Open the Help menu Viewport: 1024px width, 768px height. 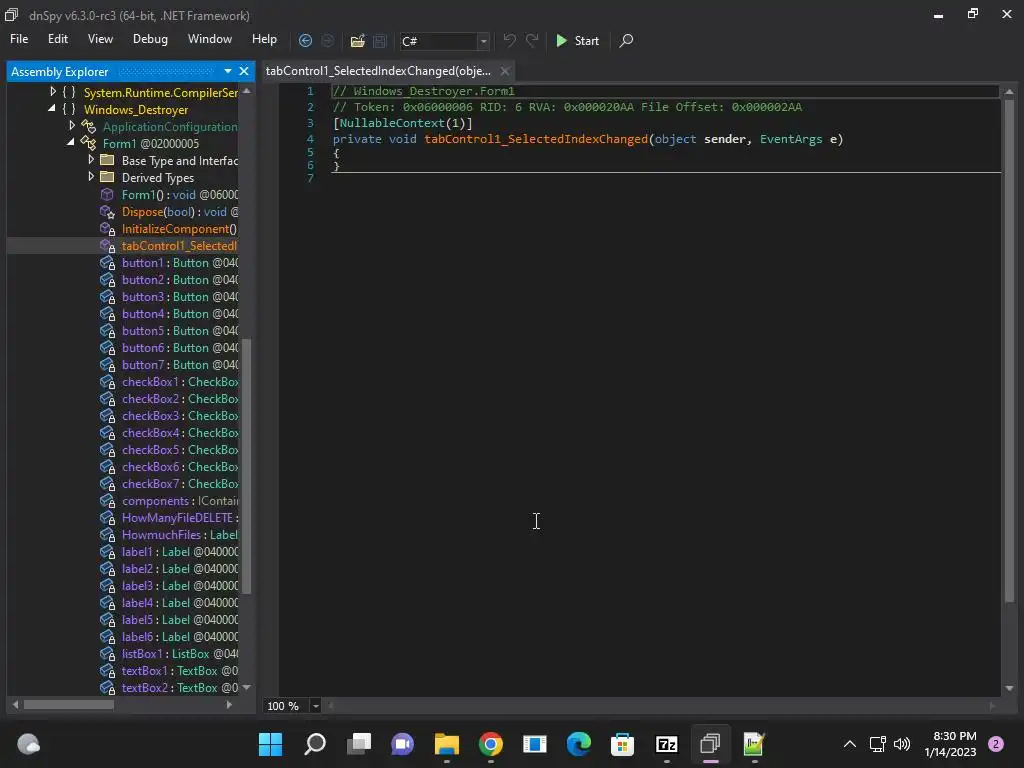[264, 39]
